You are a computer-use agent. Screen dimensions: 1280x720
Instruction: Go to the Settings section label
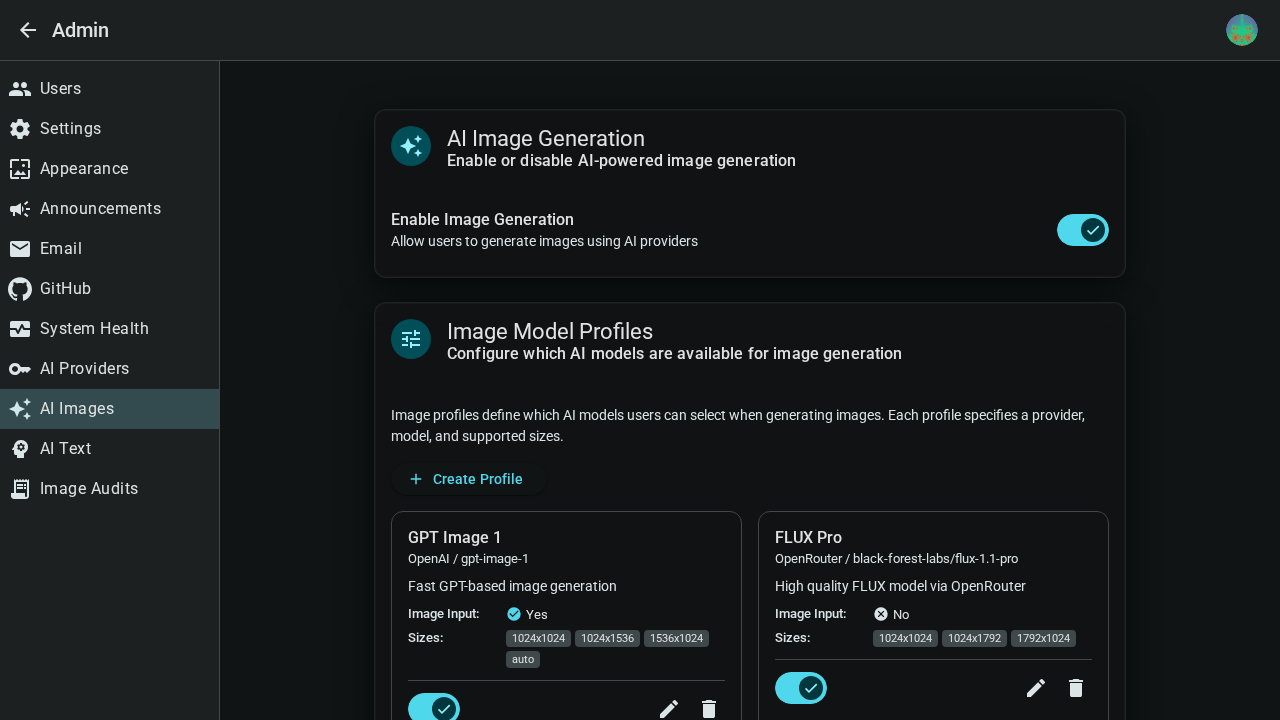[x=70, y=129]
